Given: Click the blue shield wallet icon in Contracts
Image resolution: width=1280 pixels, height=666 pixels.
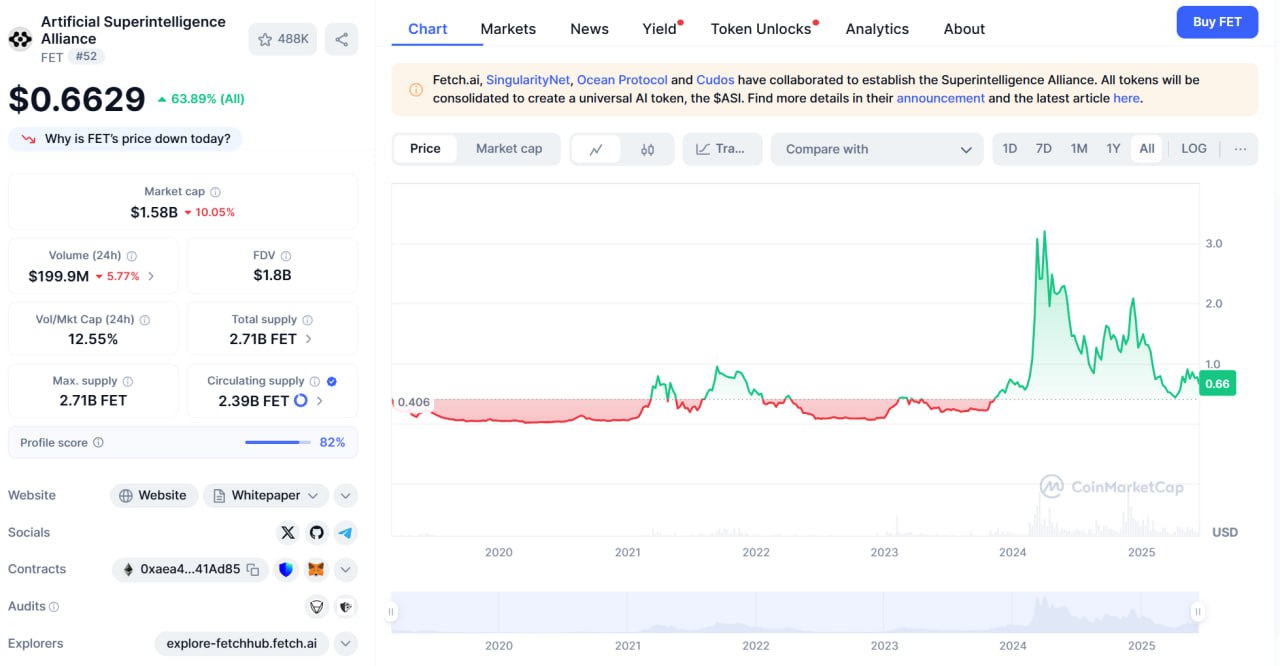Looking at the screenshot, I should click(286, 569).
